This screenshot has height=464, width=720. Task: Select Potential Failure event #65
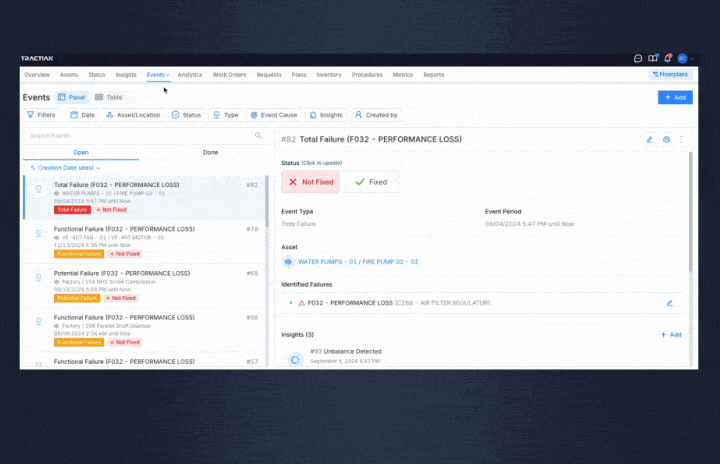coord(144,286)
